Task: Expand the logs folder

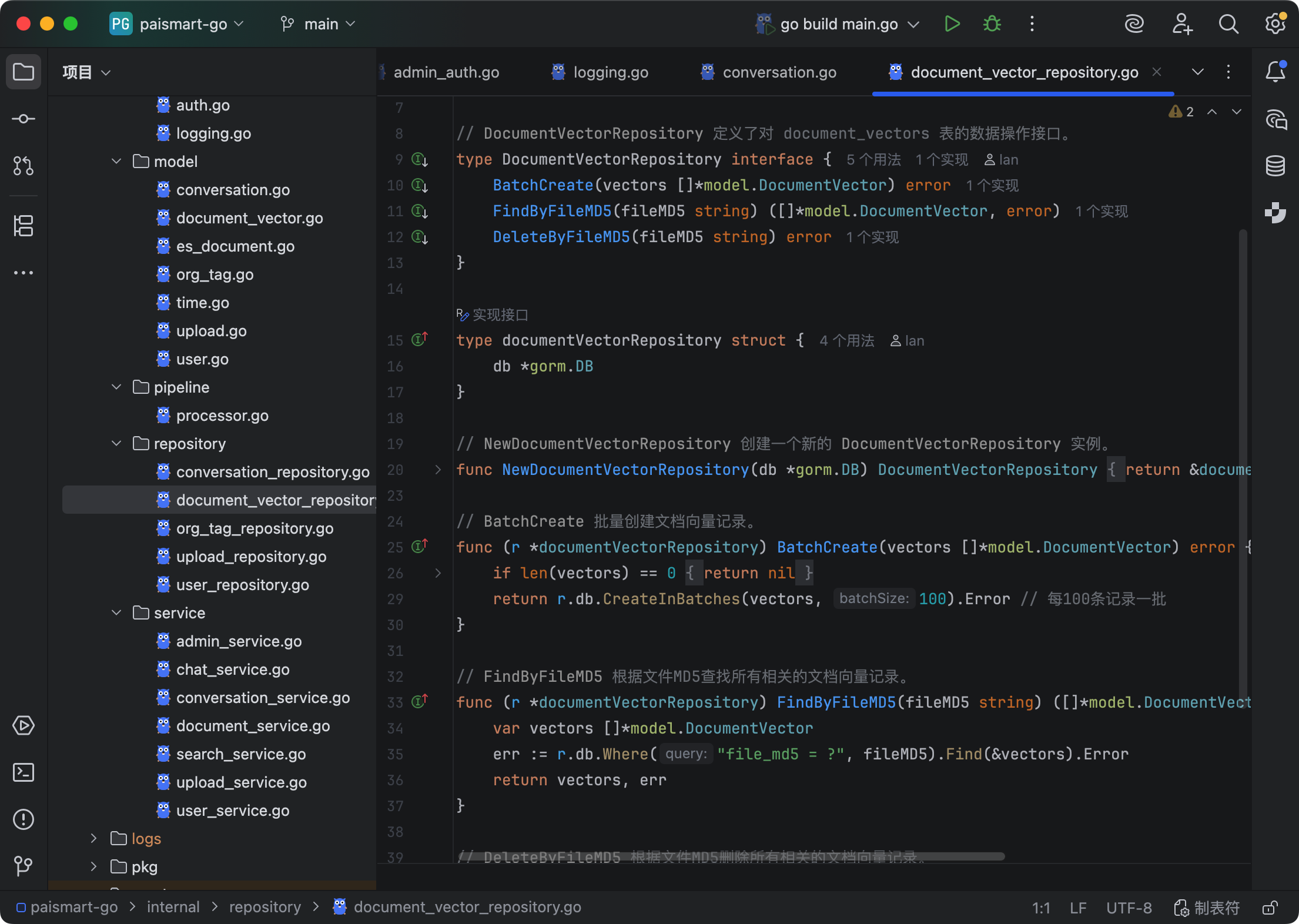Action: pos(93,839)
